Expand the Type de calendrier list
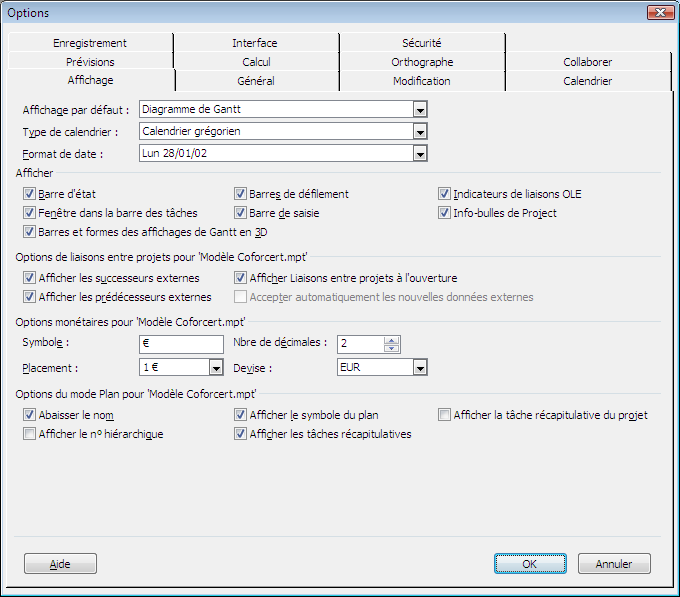 (420, 131)
